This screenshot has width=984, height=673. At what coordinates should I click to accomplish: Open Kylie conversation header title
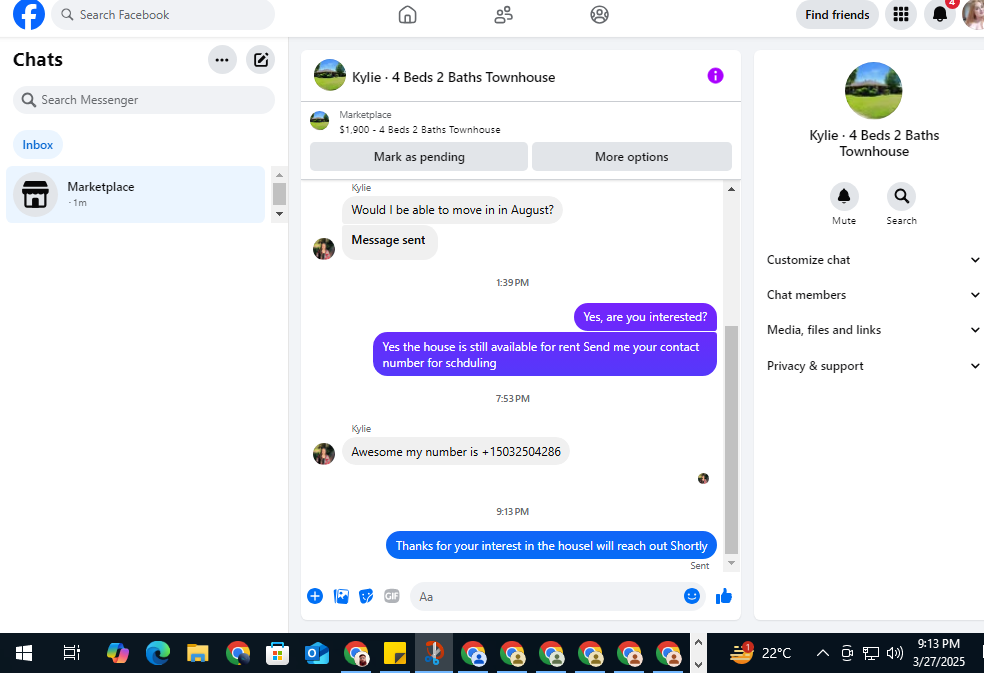[453, 77]
